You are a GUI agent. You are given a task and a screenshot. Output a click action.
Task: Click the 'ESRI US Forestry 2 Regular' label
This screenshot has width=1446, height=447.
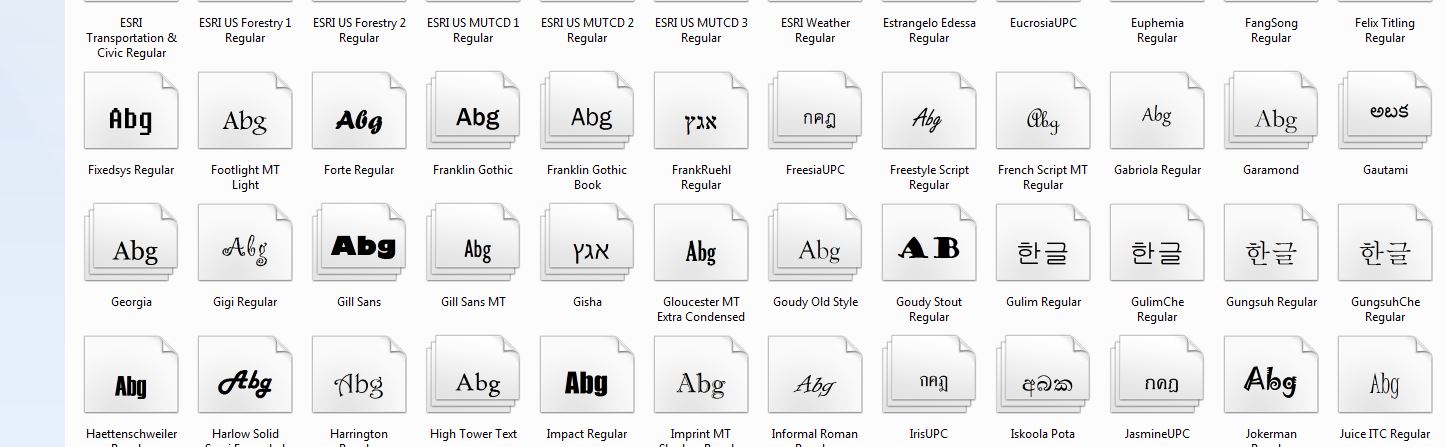tap(359, 30)
